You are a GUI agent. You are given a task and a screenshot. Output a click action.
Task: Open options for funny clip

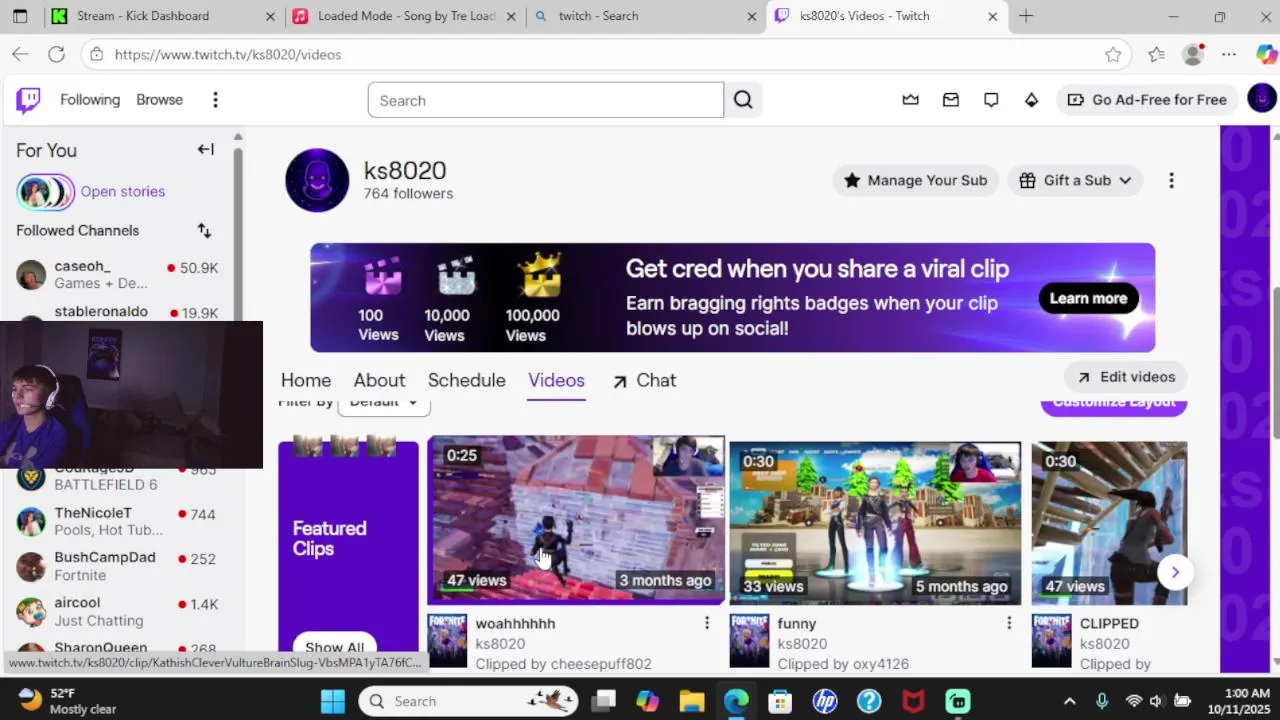(1008, 623)
